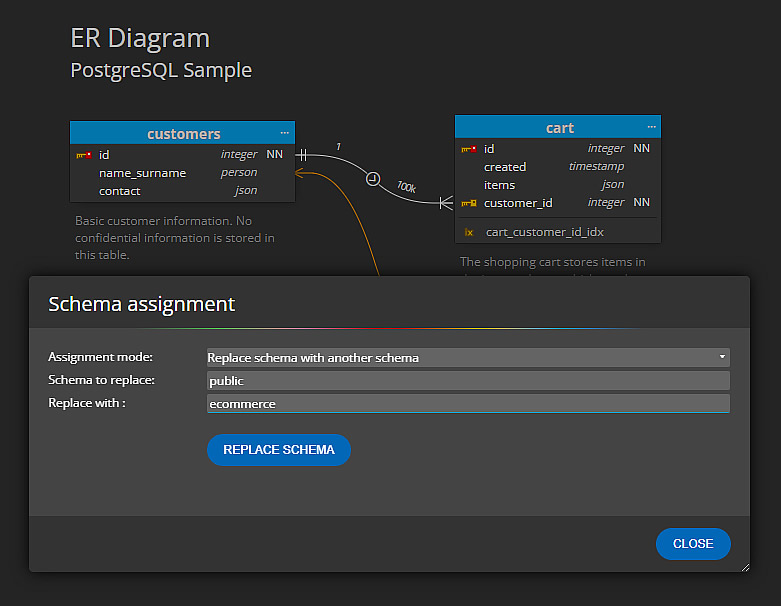Screen dimensions: 781x606
Task: Select the customers table header
Action: (182, 133)
